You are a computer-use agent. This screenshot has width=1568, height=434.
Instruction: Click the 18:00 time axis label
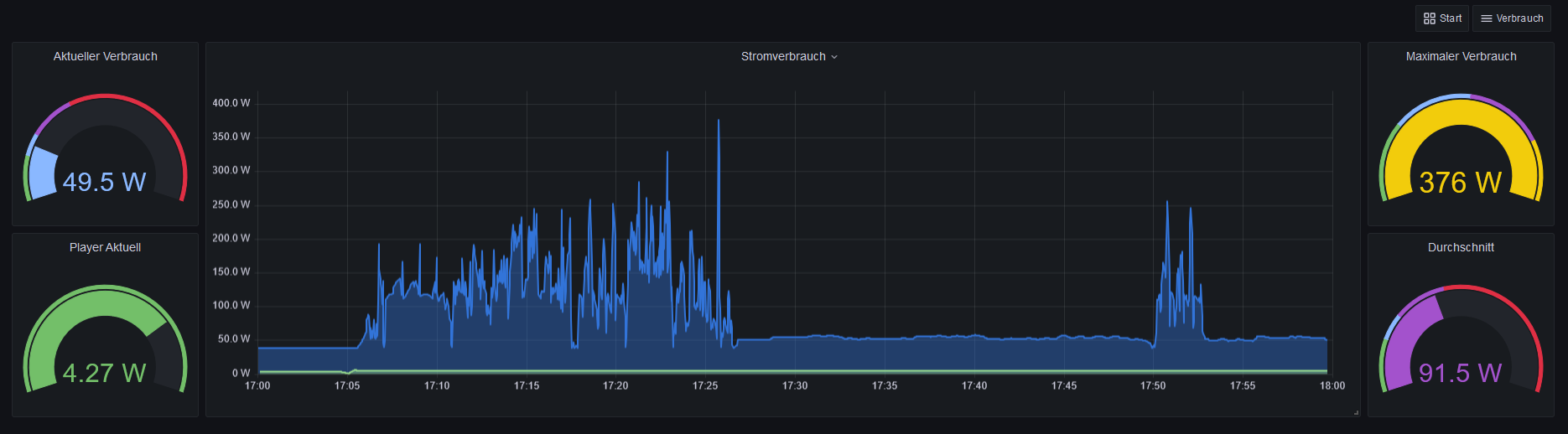click(x=1332, y=385)
